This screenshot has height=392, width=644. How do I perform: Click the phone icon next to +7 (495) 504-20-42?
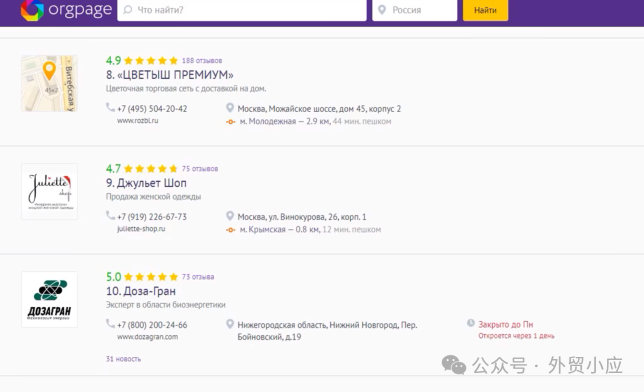point(110,107)
